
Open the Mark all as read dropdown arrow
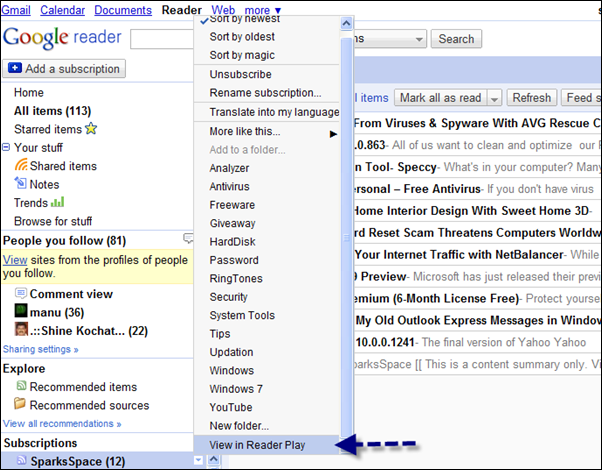coord(494,98)
